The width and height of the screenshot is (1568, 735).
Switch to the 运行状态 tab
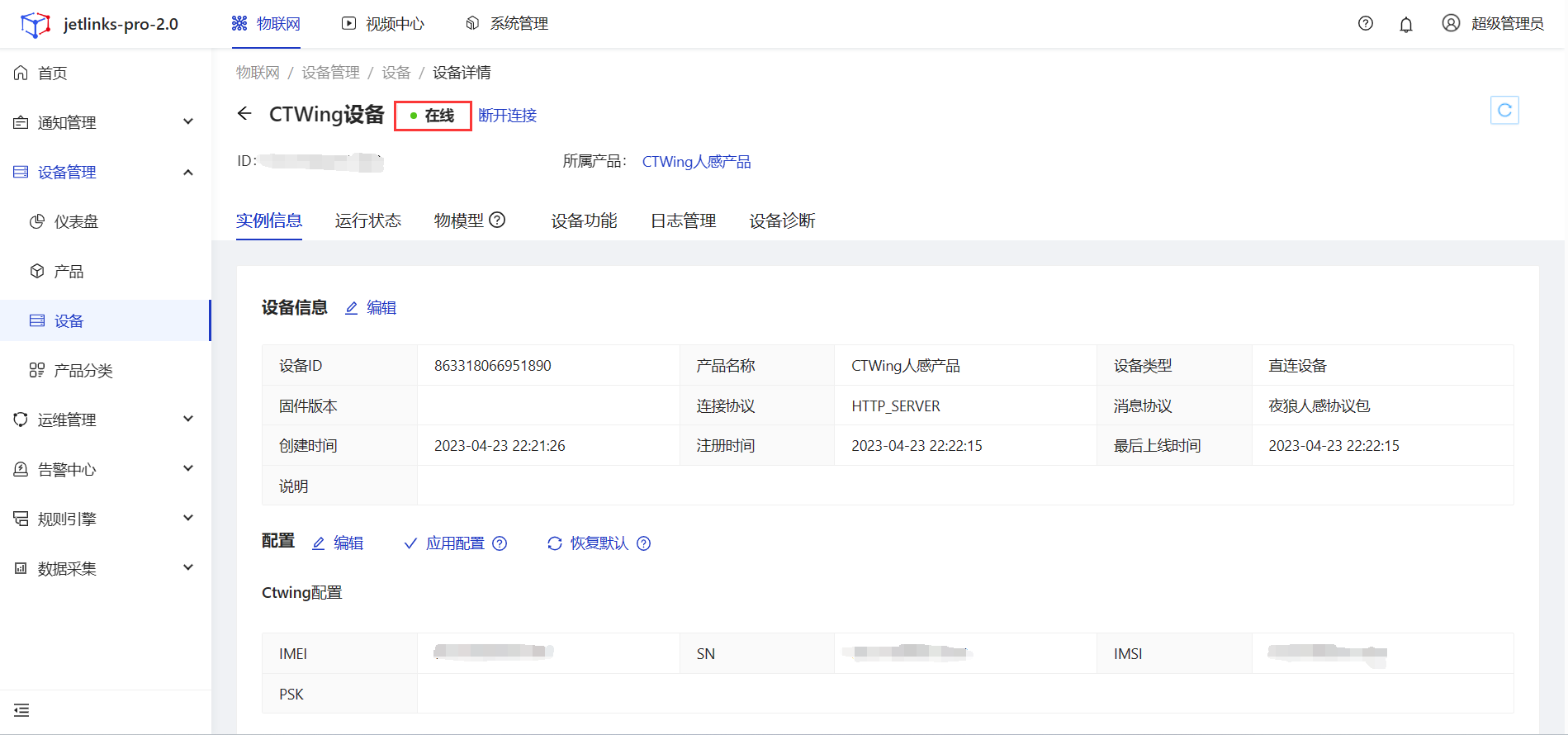tap(368, 220)
